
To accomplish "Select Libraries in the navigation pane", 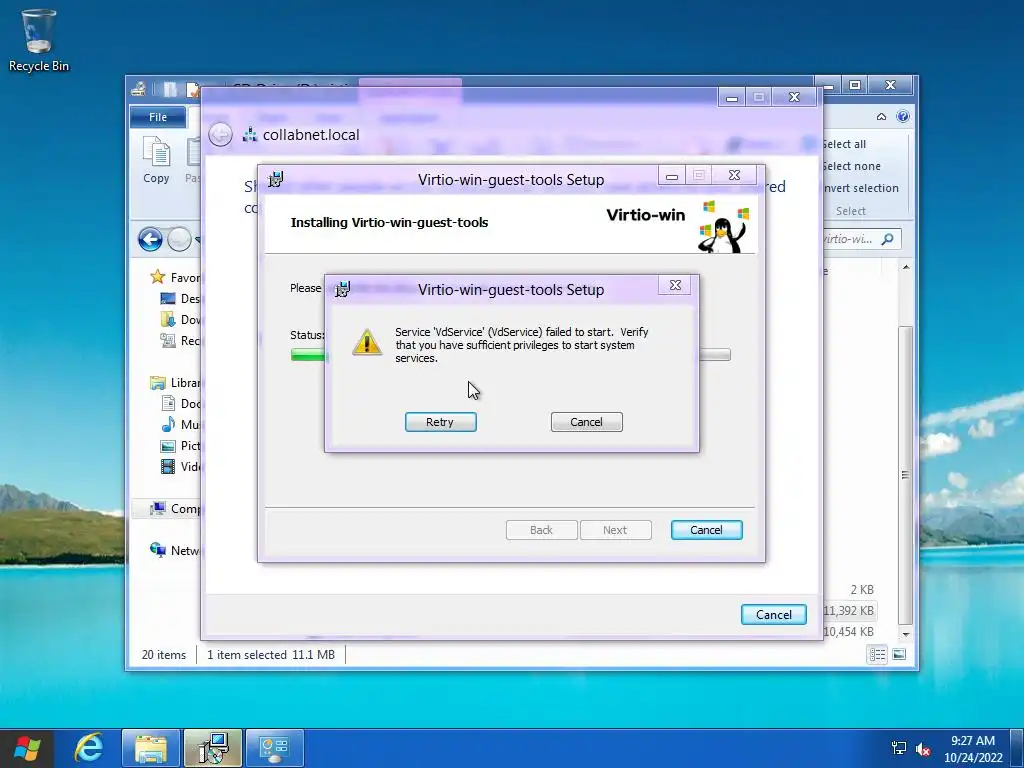I will click(x=175, y=383).
